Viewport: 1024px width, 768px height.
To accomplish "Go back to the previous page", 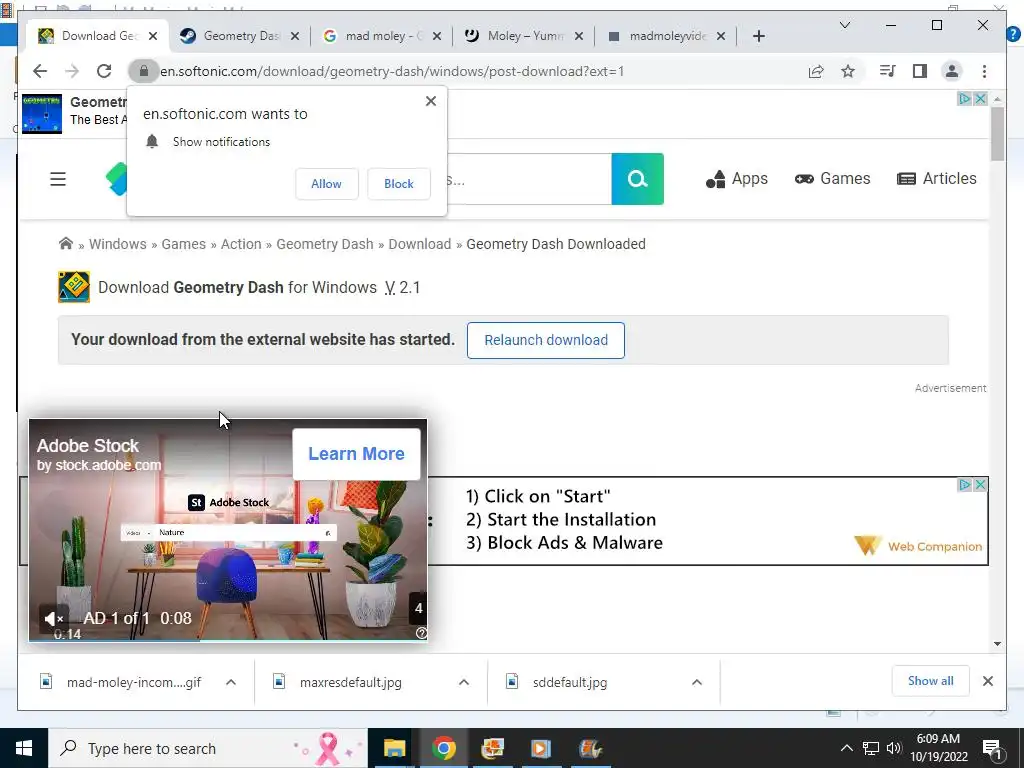I will [x=40, y=71].
